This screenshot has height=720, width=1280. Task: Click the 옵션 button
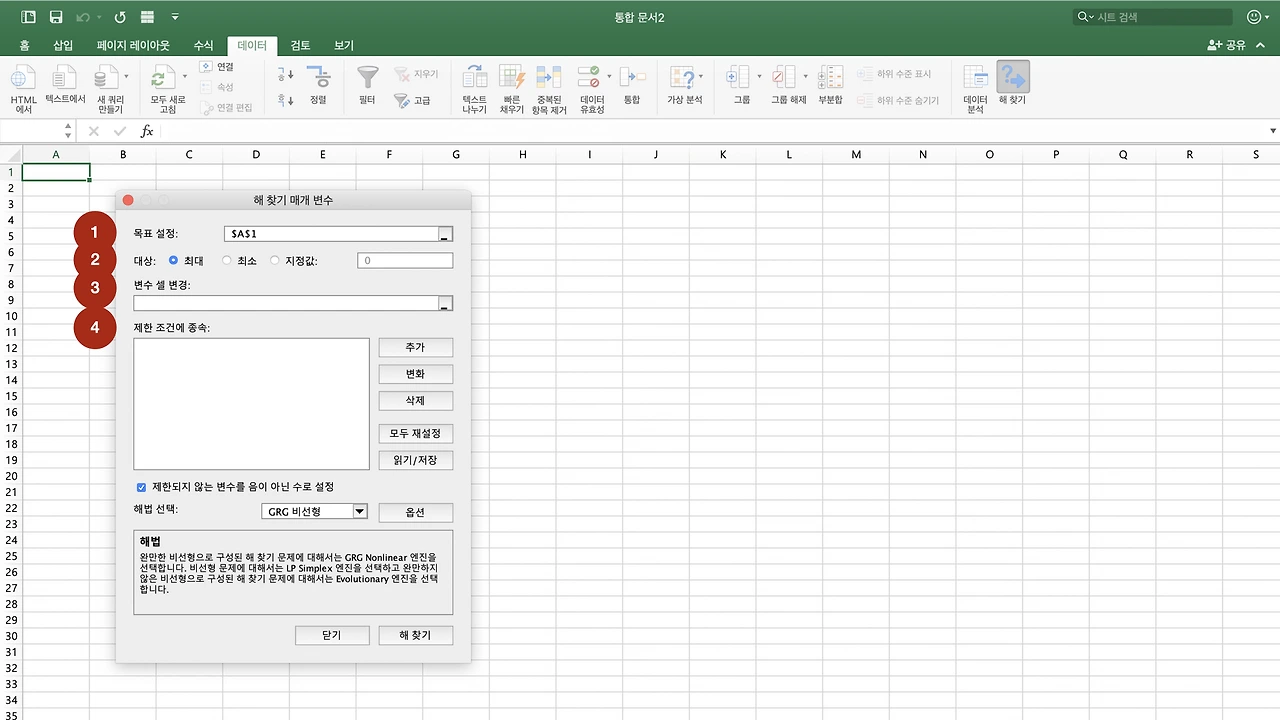click(415, 512)
